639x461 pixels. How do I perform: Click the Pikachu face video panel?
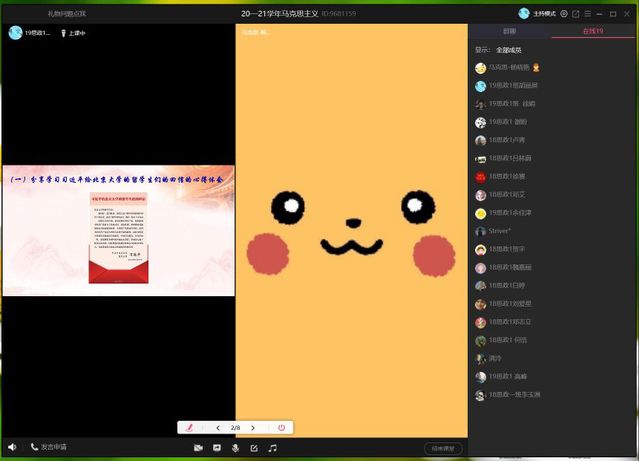click(352, 230)
